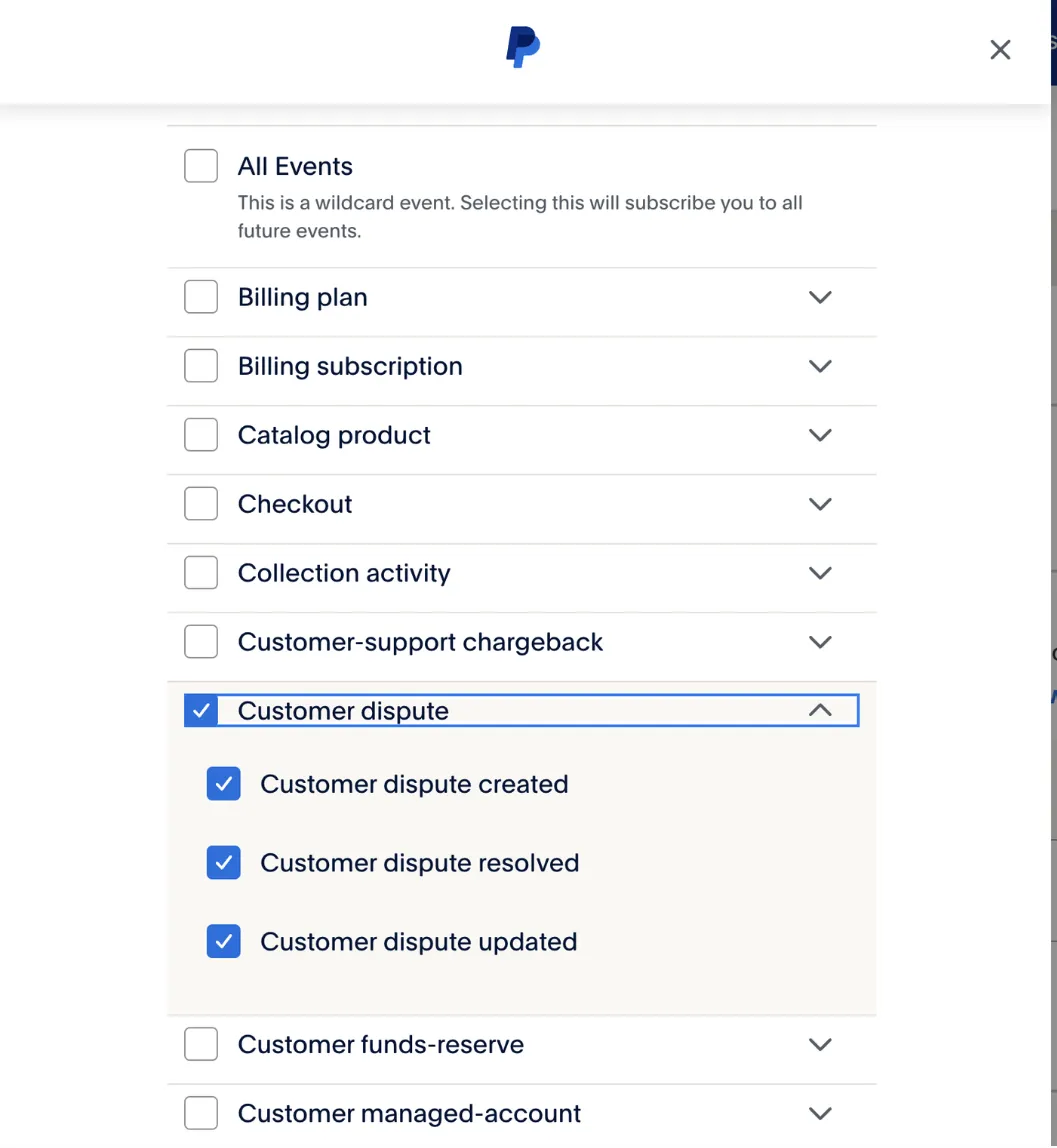The image size is (1057, 1148).
Task: Close the webhook events dialog
Action: click(1000, 50)
